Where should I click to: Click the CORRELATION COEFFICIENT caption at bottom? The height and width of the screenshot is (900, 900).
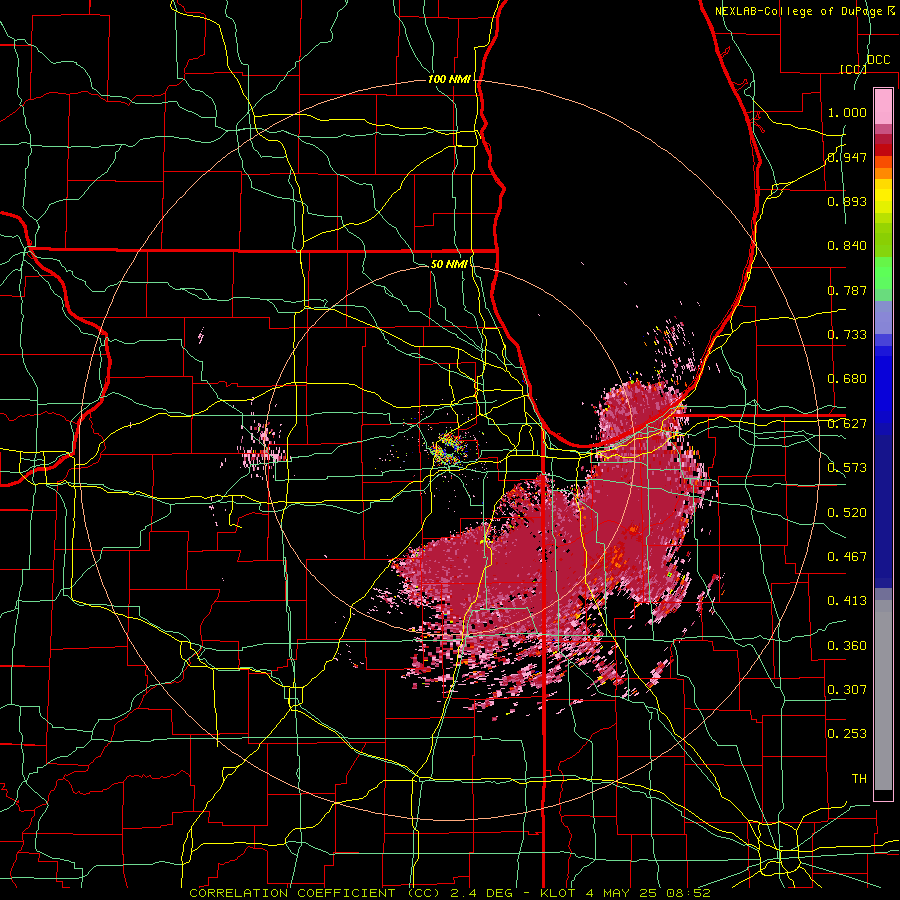pos(450,893)
